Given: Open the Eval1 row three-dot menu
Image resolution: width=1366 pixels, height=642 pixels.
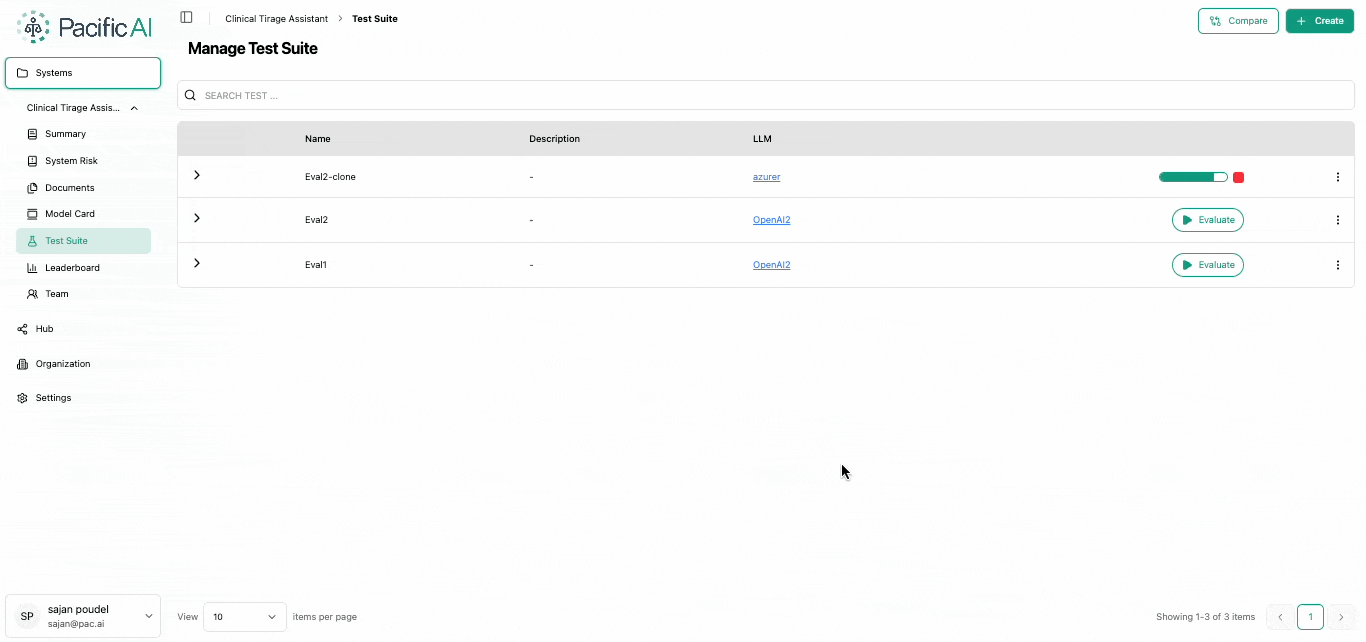Looking at the screenshot, I should (x=1337, y=265).
